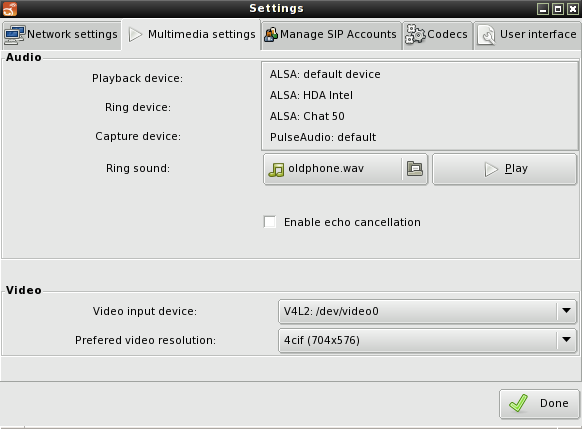
Task: Switch to the Network settings tab
Action: click(61, 35)
